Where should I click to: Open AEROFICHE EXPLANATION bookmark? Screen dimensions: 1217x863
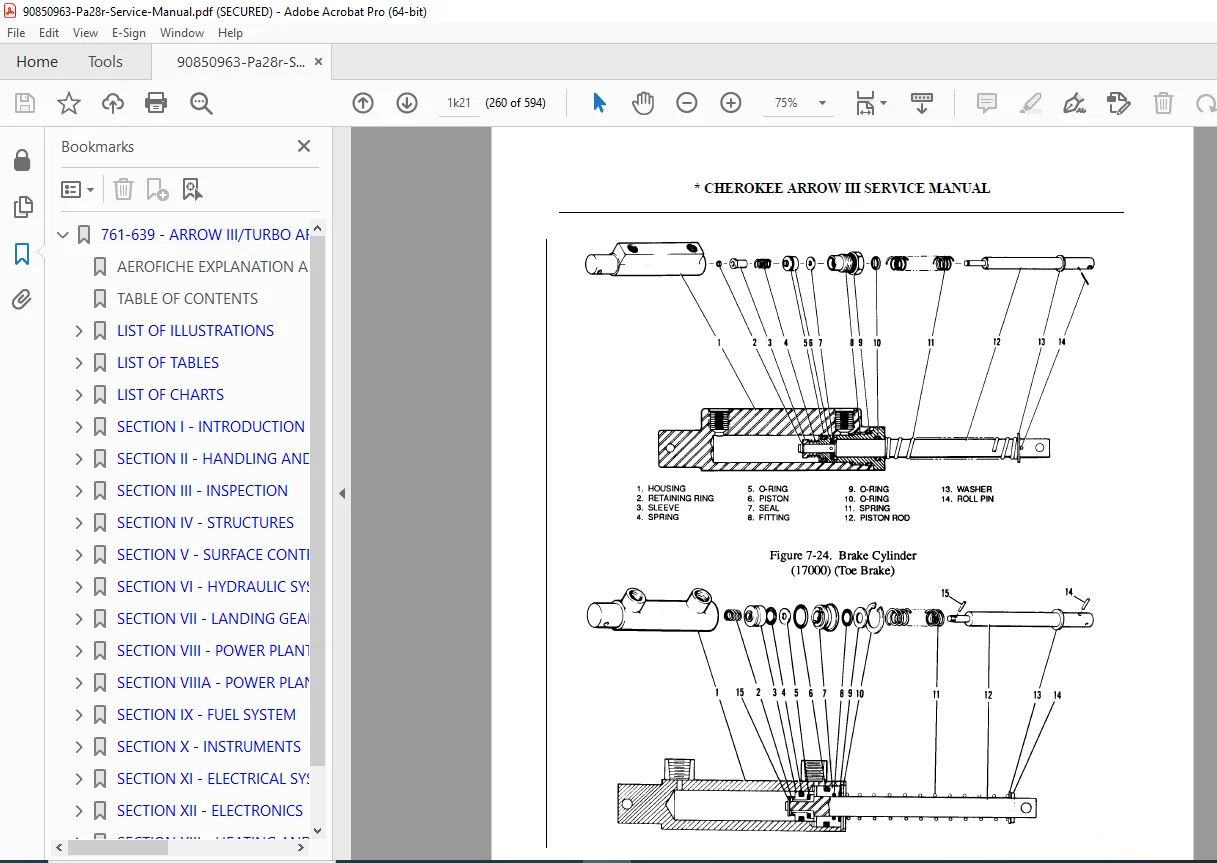[x=212, y=267]
